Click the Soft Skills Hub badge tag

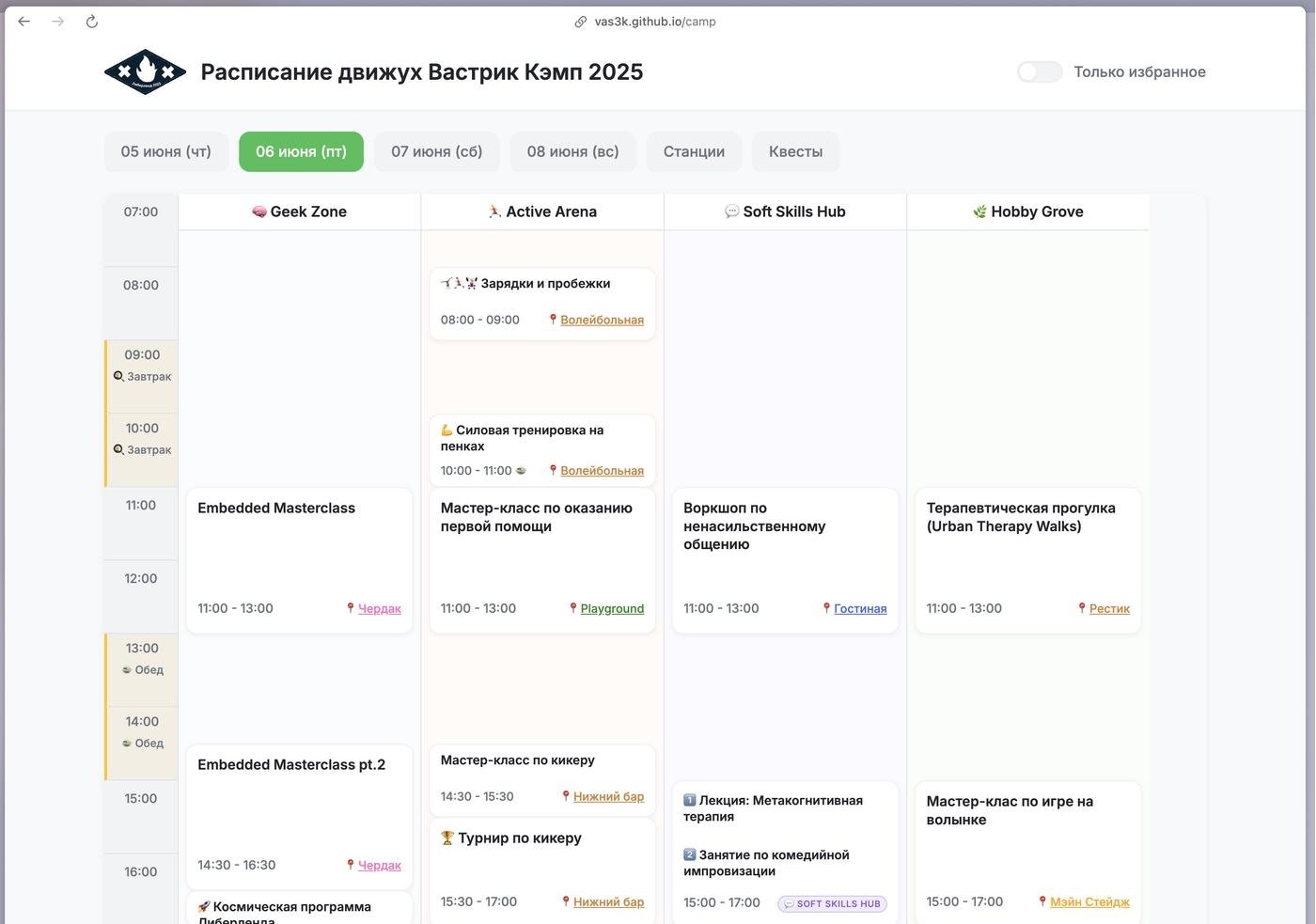(x=832, y=903)
